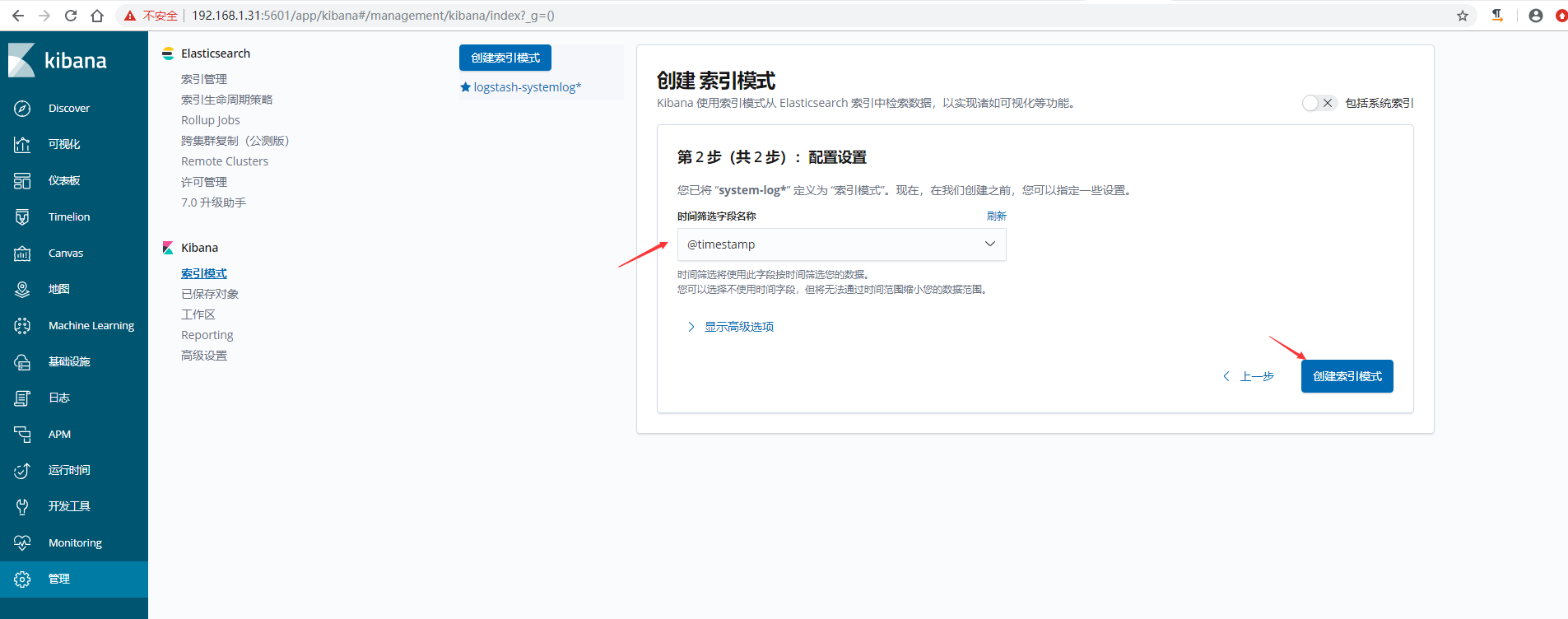The height and width of the screenshot is (619, 1568).
Task: Open Rollup Jobs
Action: pos(211,120)
